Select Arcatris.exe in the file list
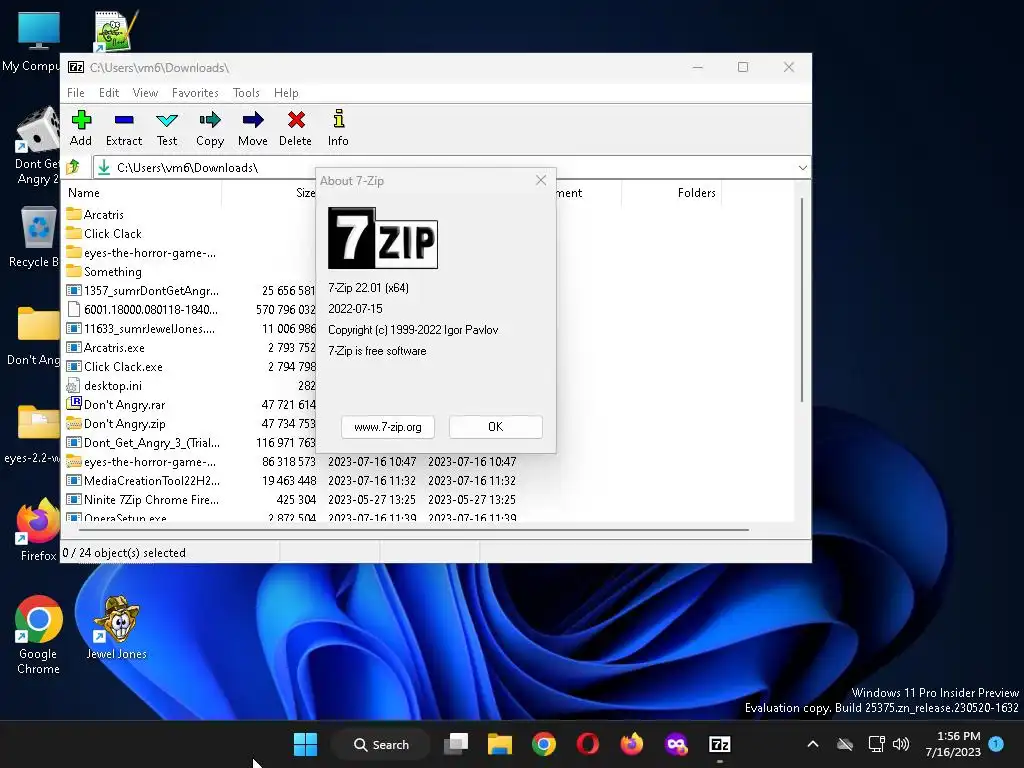This screenshot has width=1024, height=768. click(x=114, y=347)
